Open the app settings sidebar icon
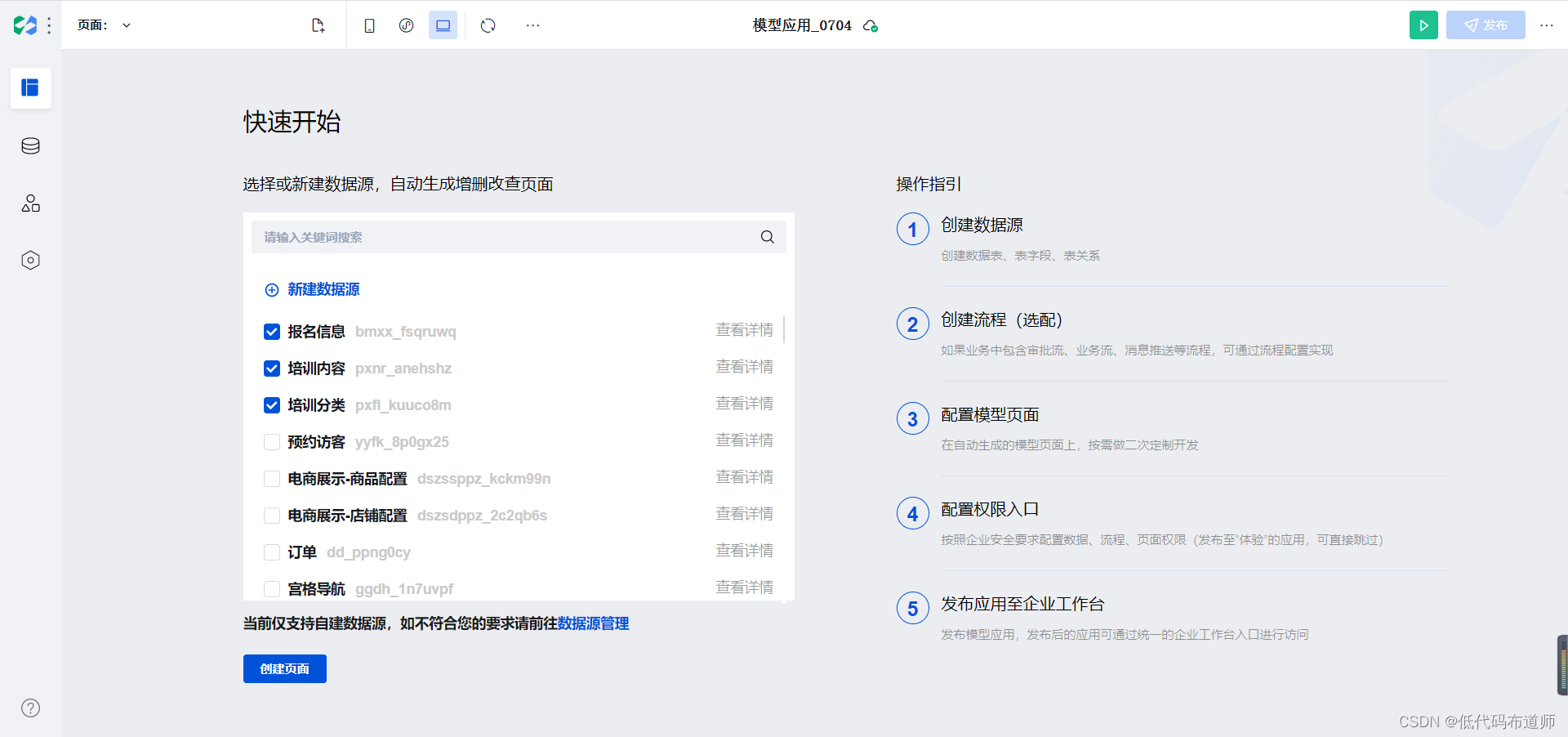 coord(31,261)
